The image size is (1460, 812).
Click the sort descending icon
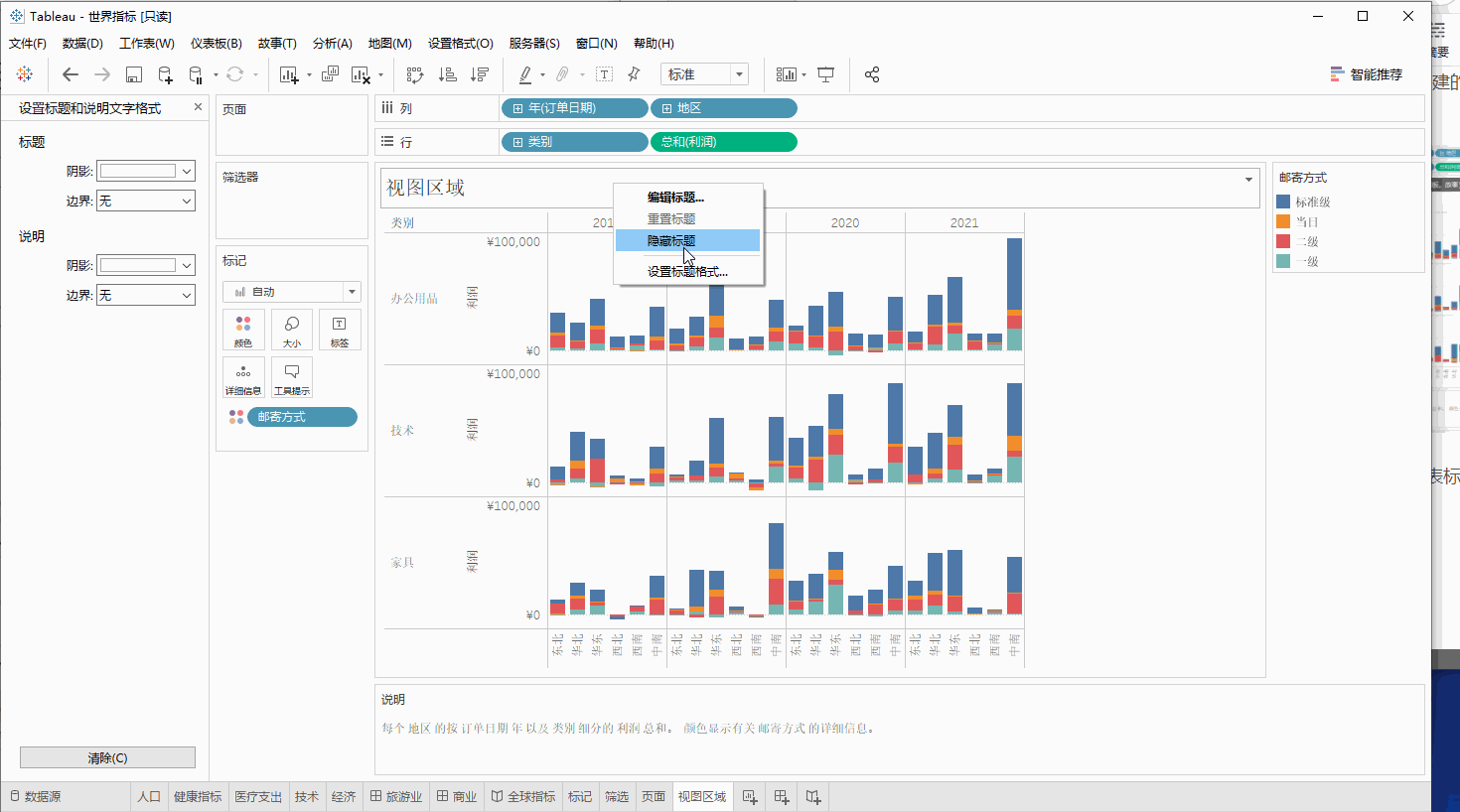480,74
